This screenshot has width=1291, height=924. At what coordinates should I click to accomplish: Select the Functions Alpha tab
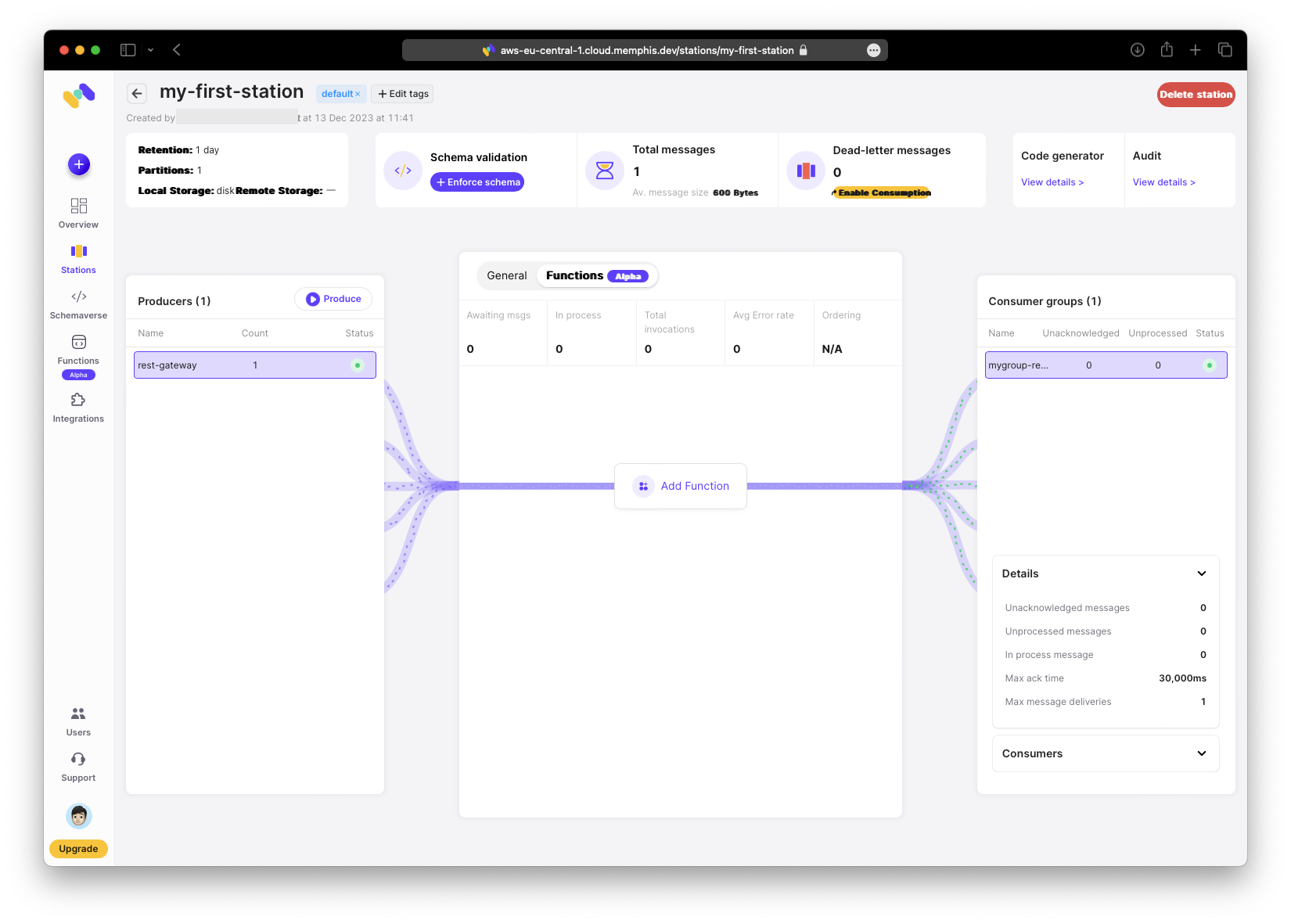pos(596,275)
